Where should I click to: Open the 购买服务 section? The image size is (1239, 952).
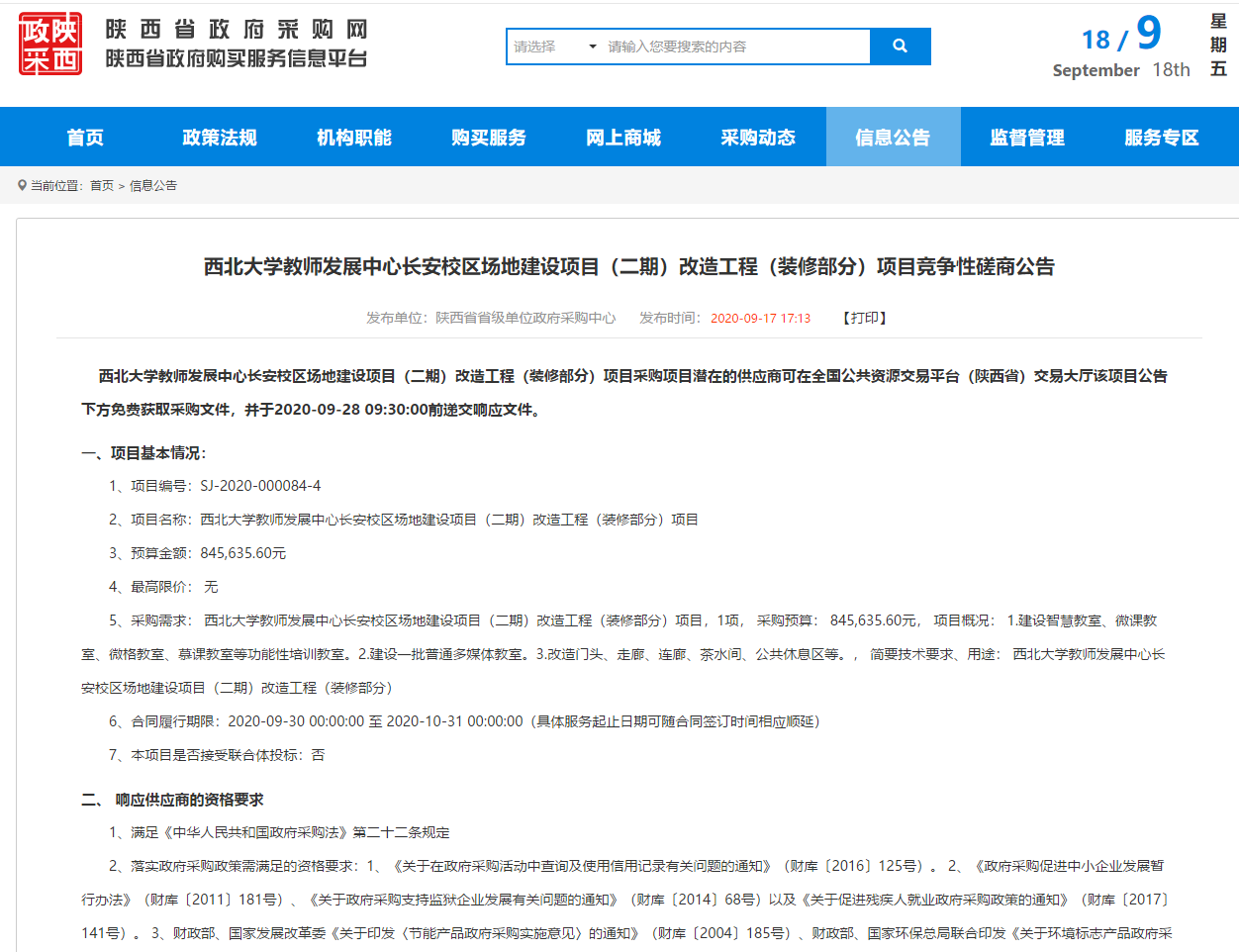point(489,138)
